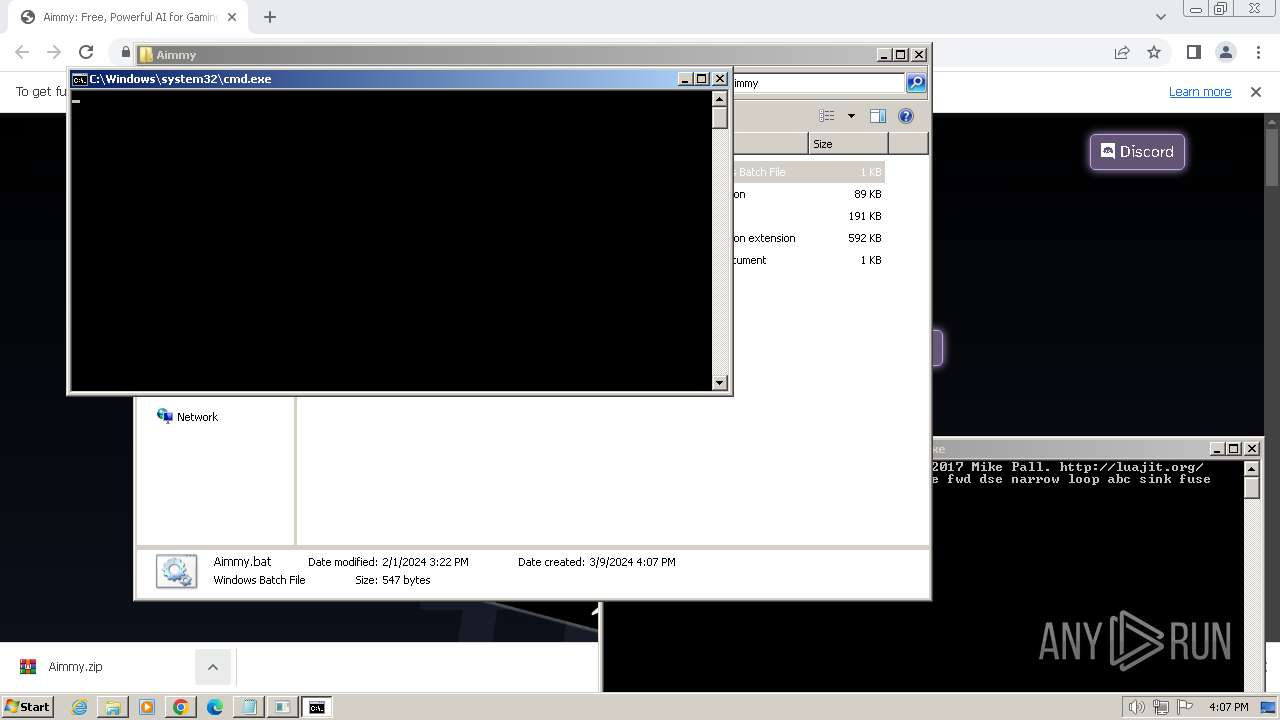Click the Date created value in details pane
The height and width of the screenshot is (720, 1280).
tap(633, 562)
